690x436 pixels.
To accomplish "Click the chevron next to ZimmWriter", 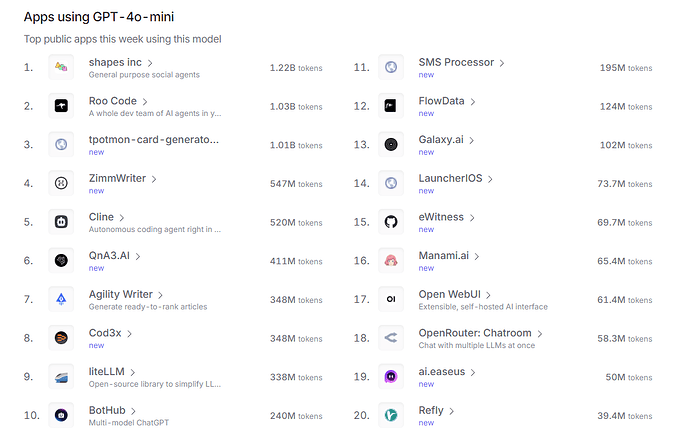I will pyautogui.click(x=154, y=179).
